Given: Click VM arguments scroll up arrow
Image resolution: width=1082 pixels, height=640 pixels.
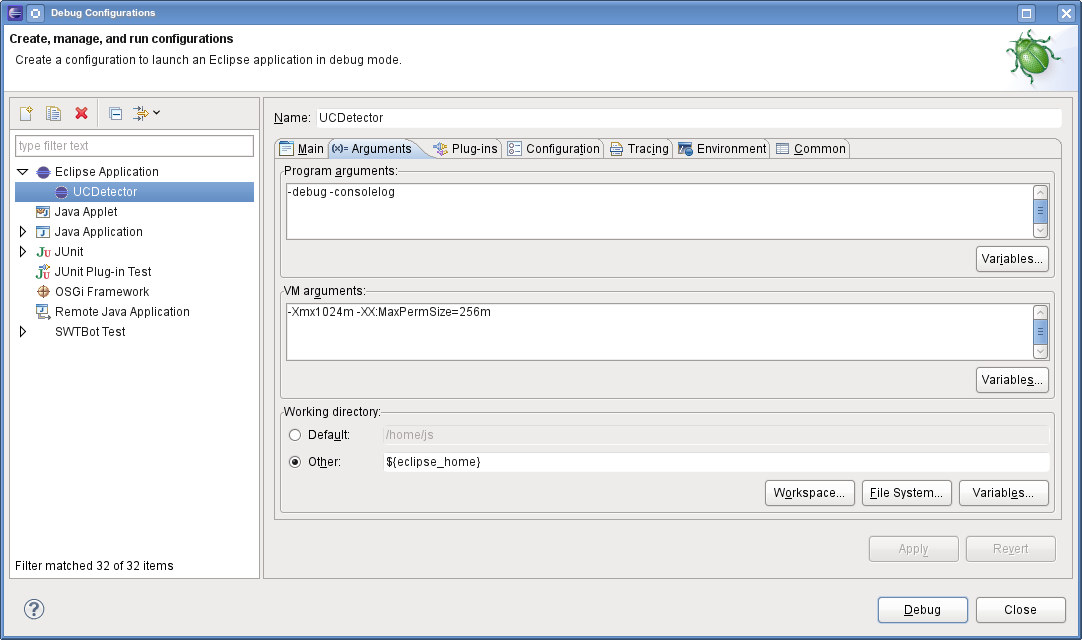Looking at the screenshot, I should [1041, 313].
